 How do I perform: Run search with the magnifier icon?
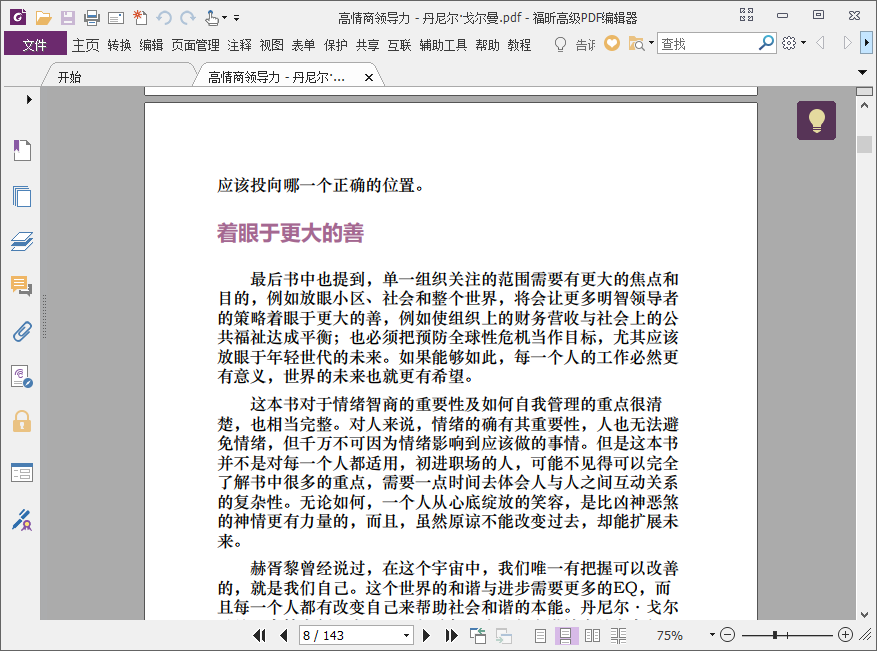pyautogui.click(x=766, y=43)
